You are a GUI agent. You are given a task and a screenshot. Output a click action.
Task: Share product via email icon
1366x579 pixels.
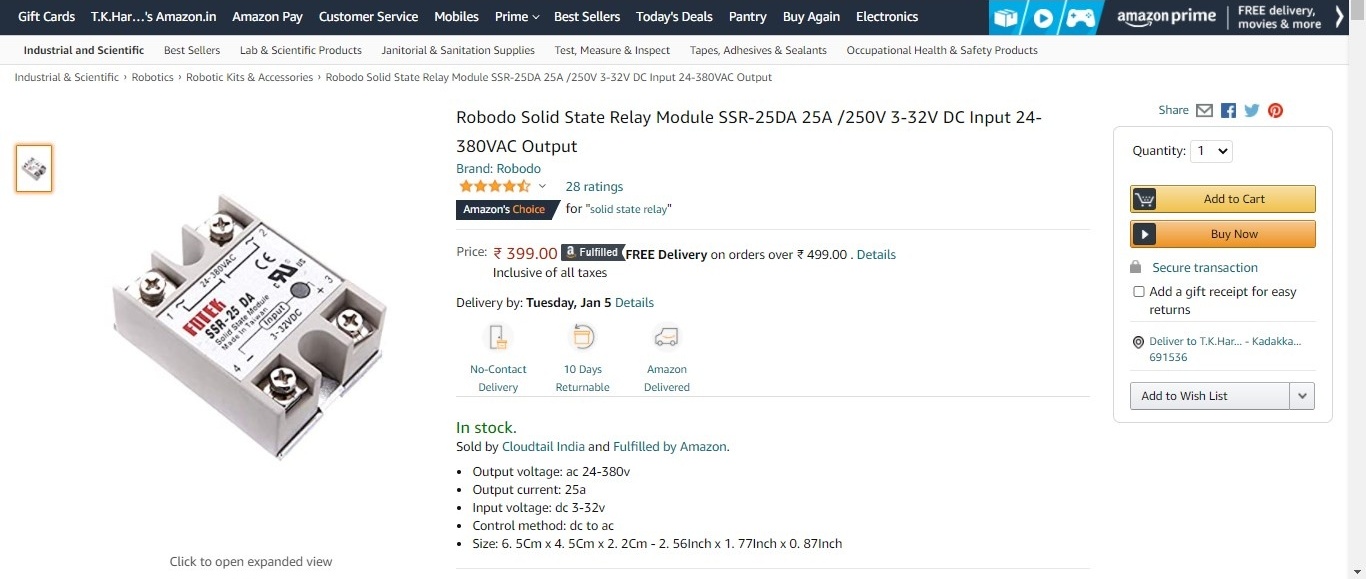tap(1204, 111)
